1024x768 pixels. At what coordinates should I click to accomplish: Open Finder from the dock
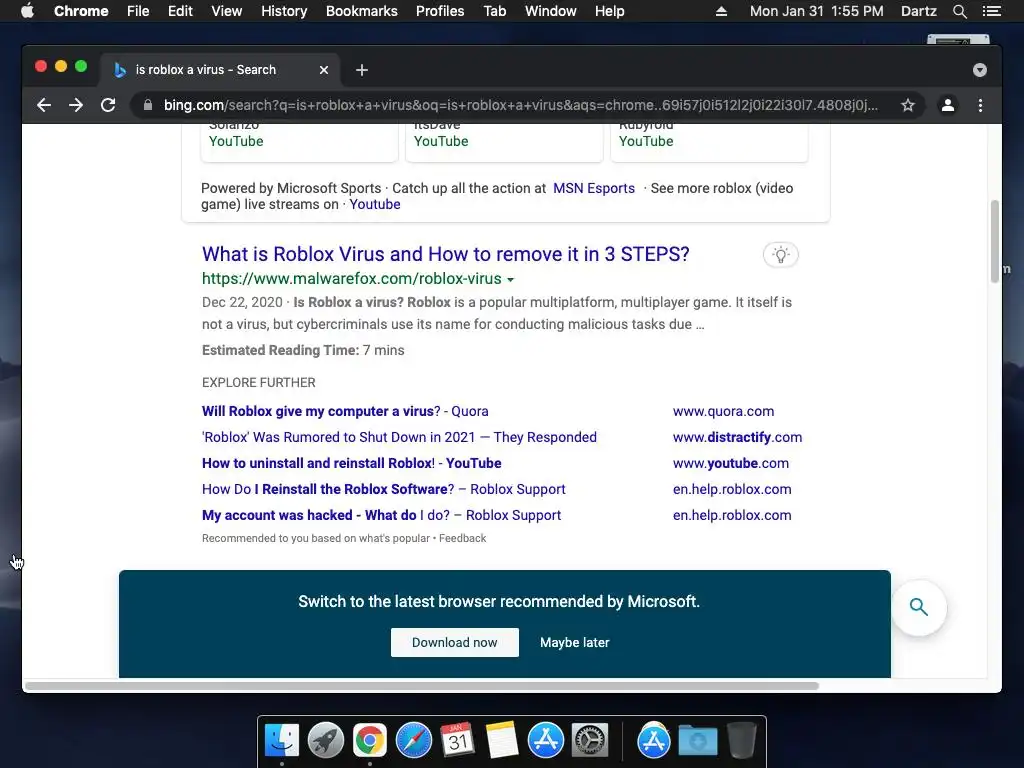[282, 741]
